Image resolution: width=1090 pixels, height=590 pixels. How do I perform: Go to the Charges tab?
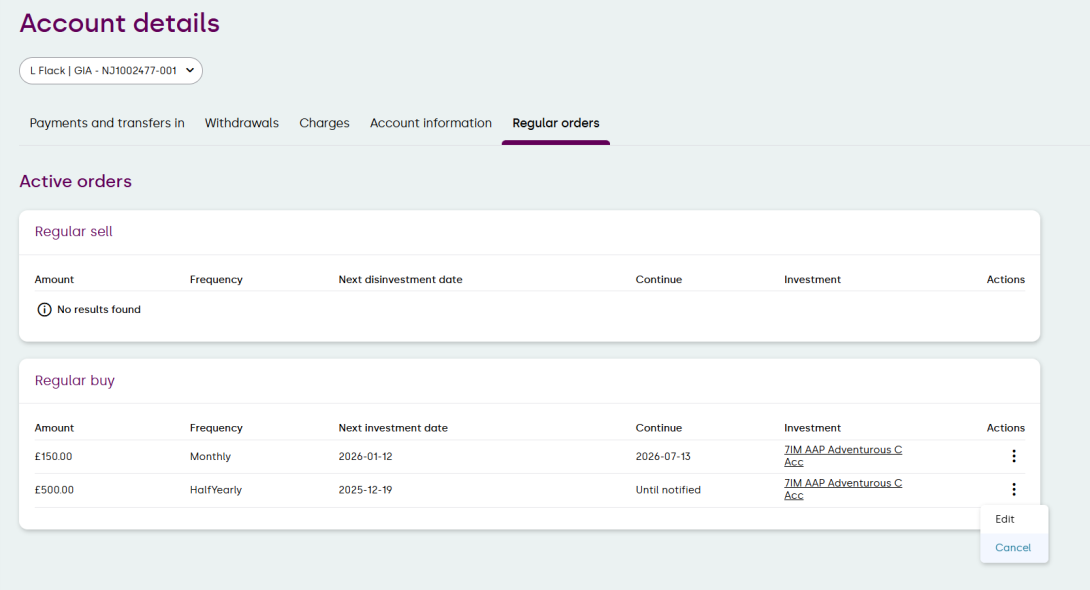[x=324, y=123]
